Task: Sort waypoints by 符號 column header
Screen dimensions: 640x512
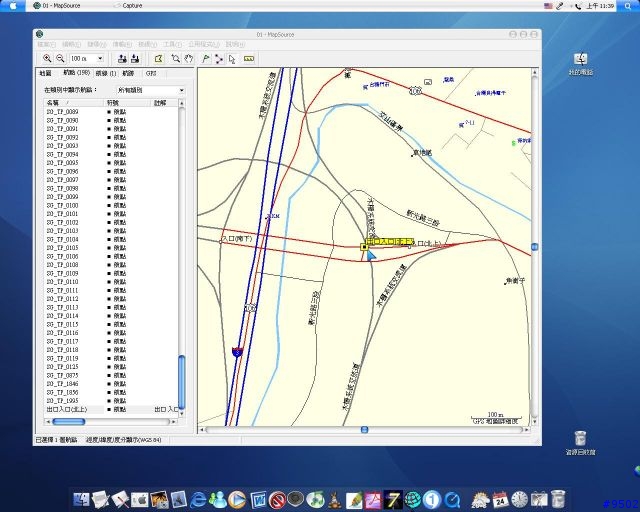Action: point(127,103)
